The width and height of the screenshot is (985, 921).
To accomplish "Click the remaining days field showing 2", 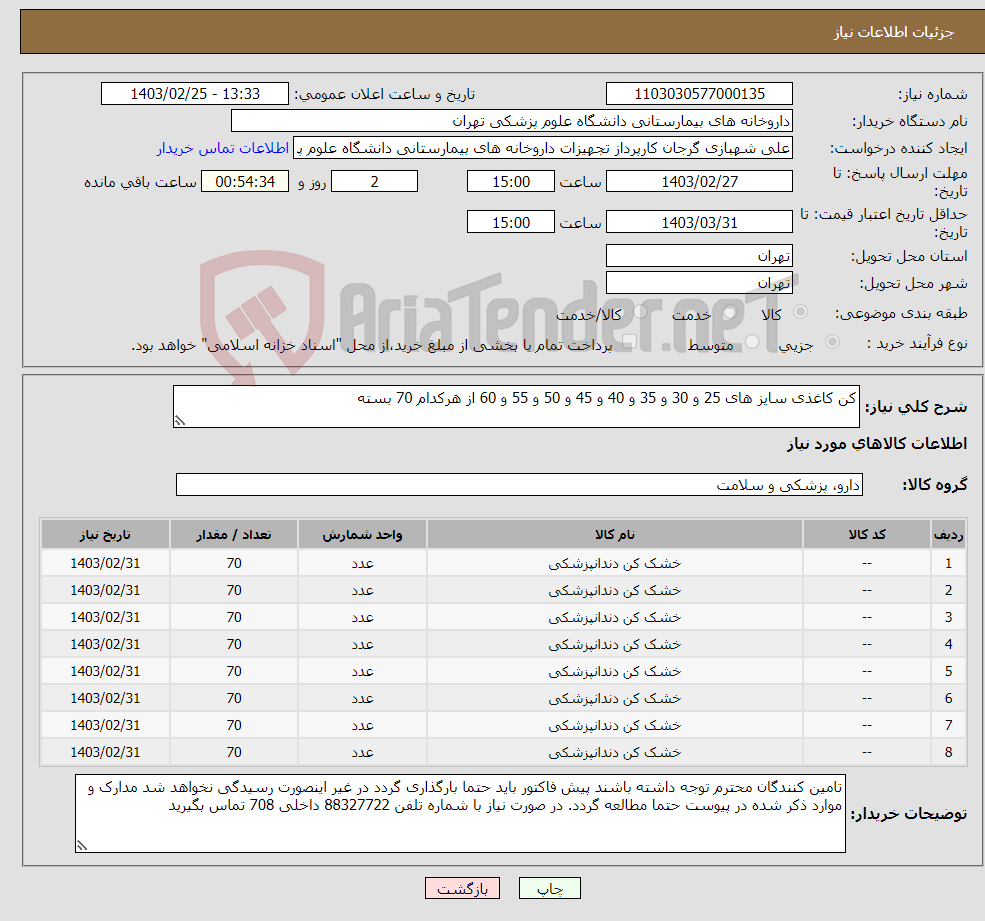I will point(374,182).
